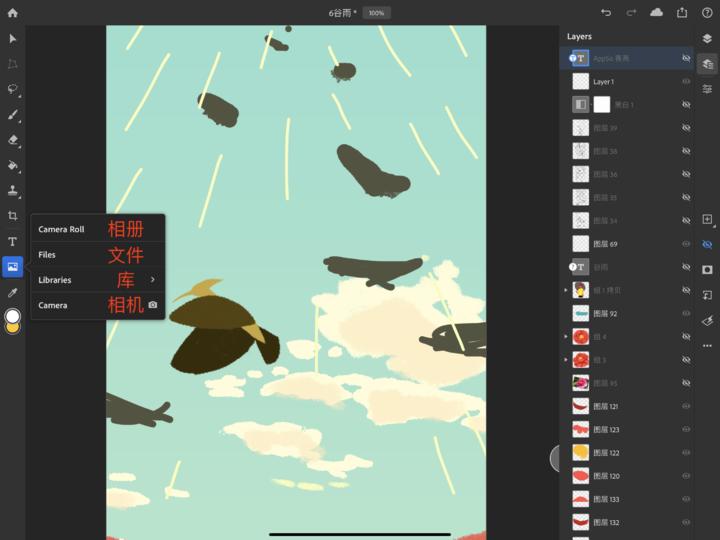This screenshot has height=540, width=720.
Task: Select the Paint Bucket fill tool
Action: tap(13, 165)
